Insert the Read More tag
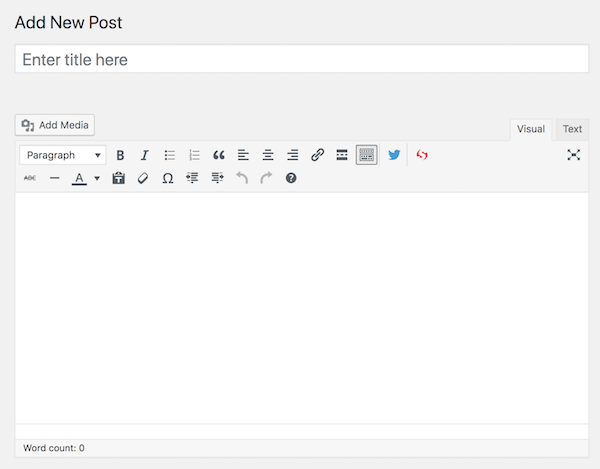Image resolution: width=600 pixels, height=469 pixels. click(x=342, y=155)
